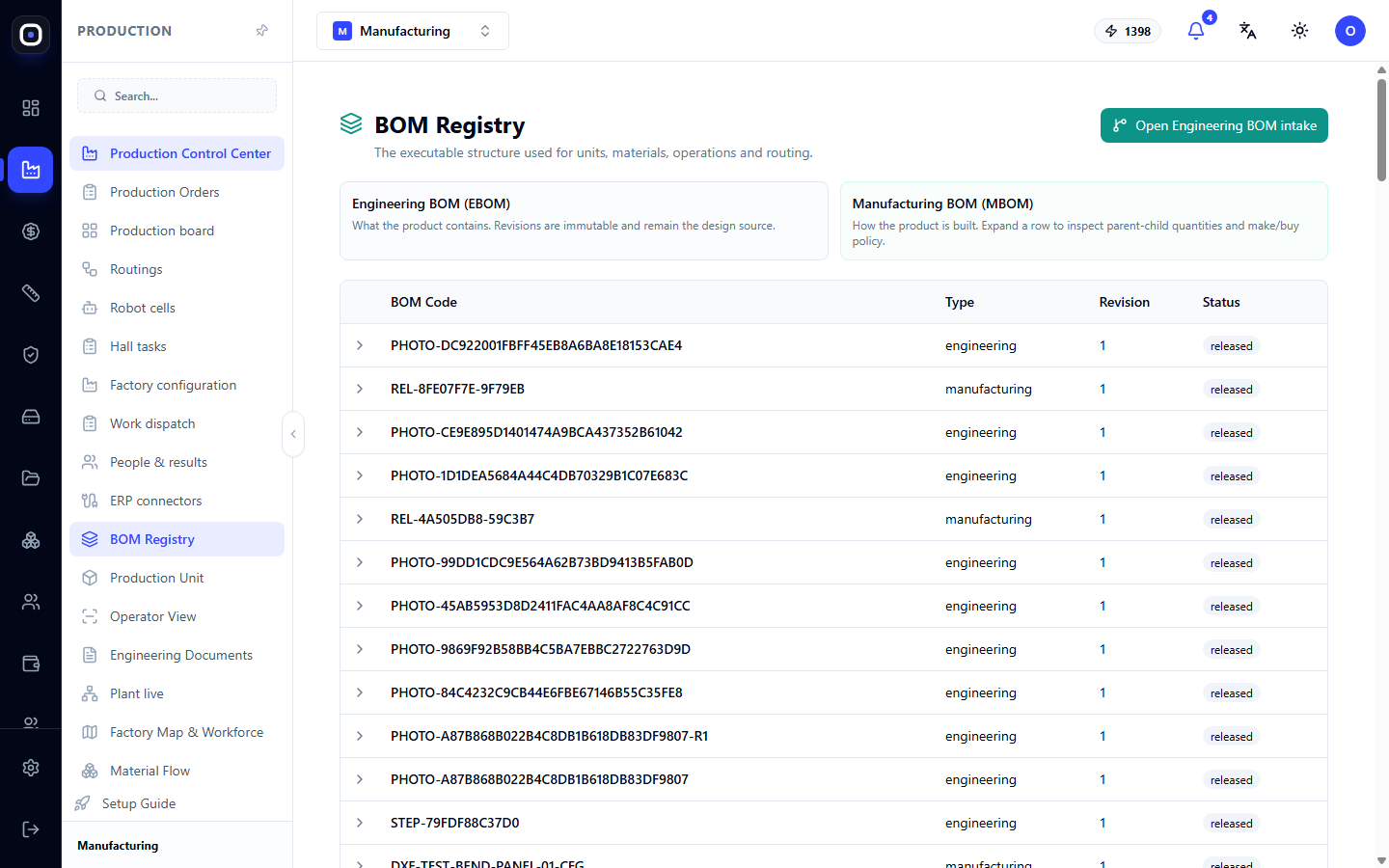Image resolution: width=1389 pixels, height=868 pixels.
Task: Expand the STEP-79FDF88C37D0 row
Action: pyautogui.click(x=360, y=823)
